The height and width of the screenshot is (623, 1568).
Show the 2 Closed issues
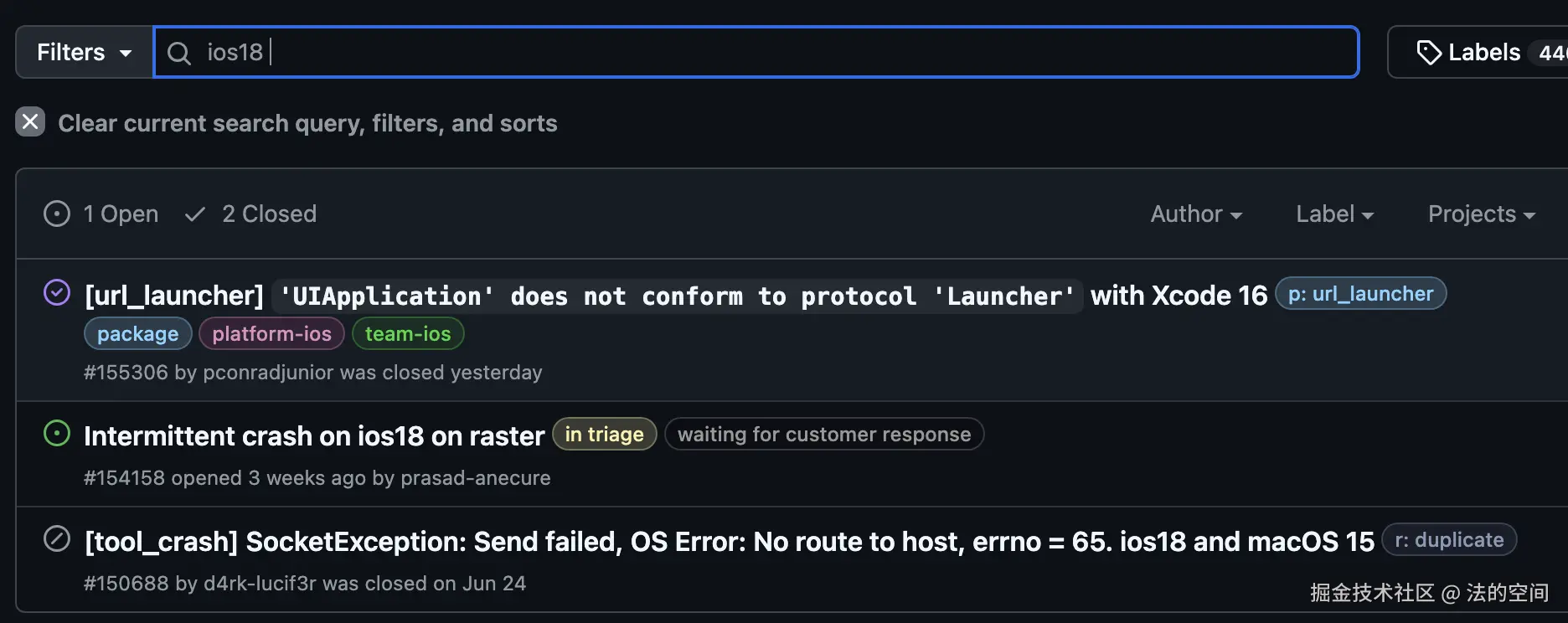[x=269, y=214]
